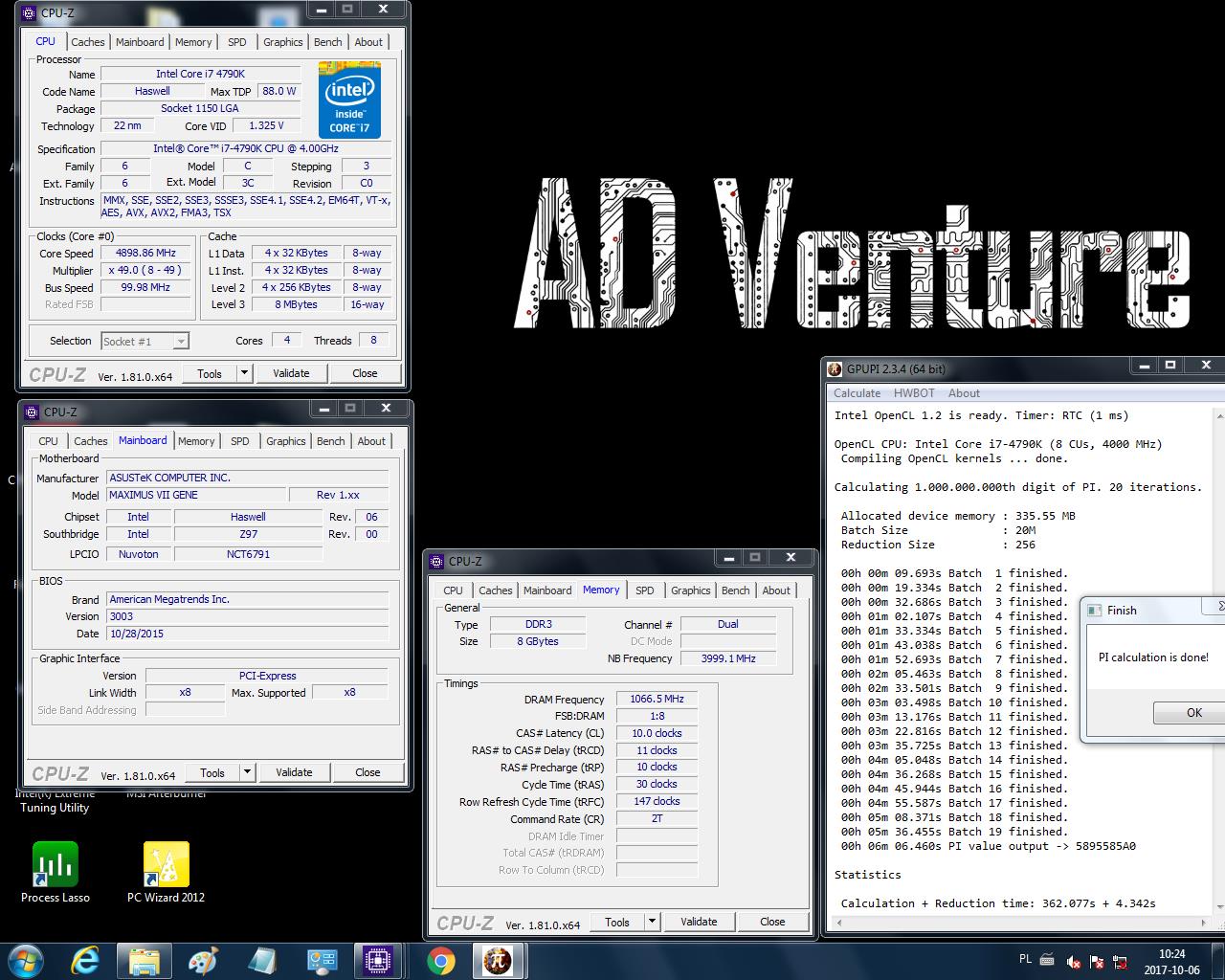Open the Calculate menu in GPUPI
Viewport: 1225px width, 980px height.
click(x=857, y=393)
